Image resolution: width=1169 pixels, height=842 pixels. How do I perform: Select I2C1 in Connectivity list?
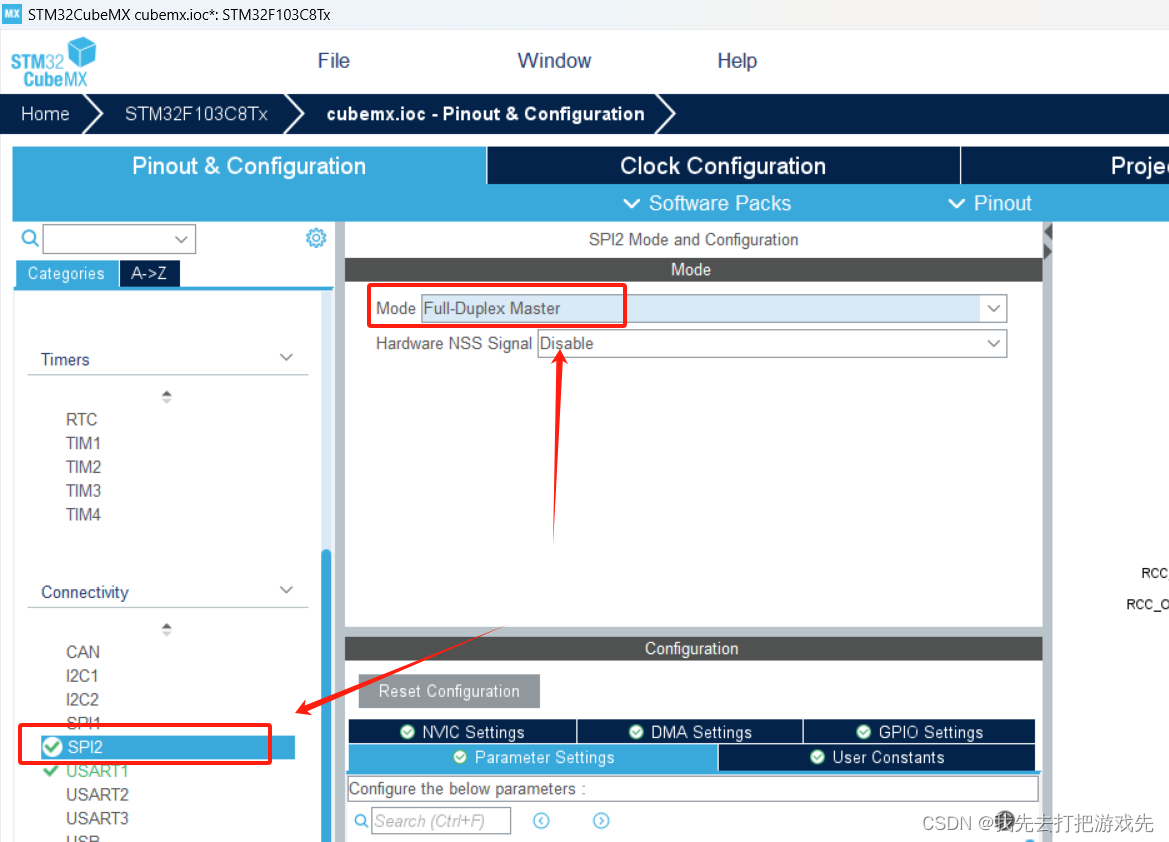point(82,676)
